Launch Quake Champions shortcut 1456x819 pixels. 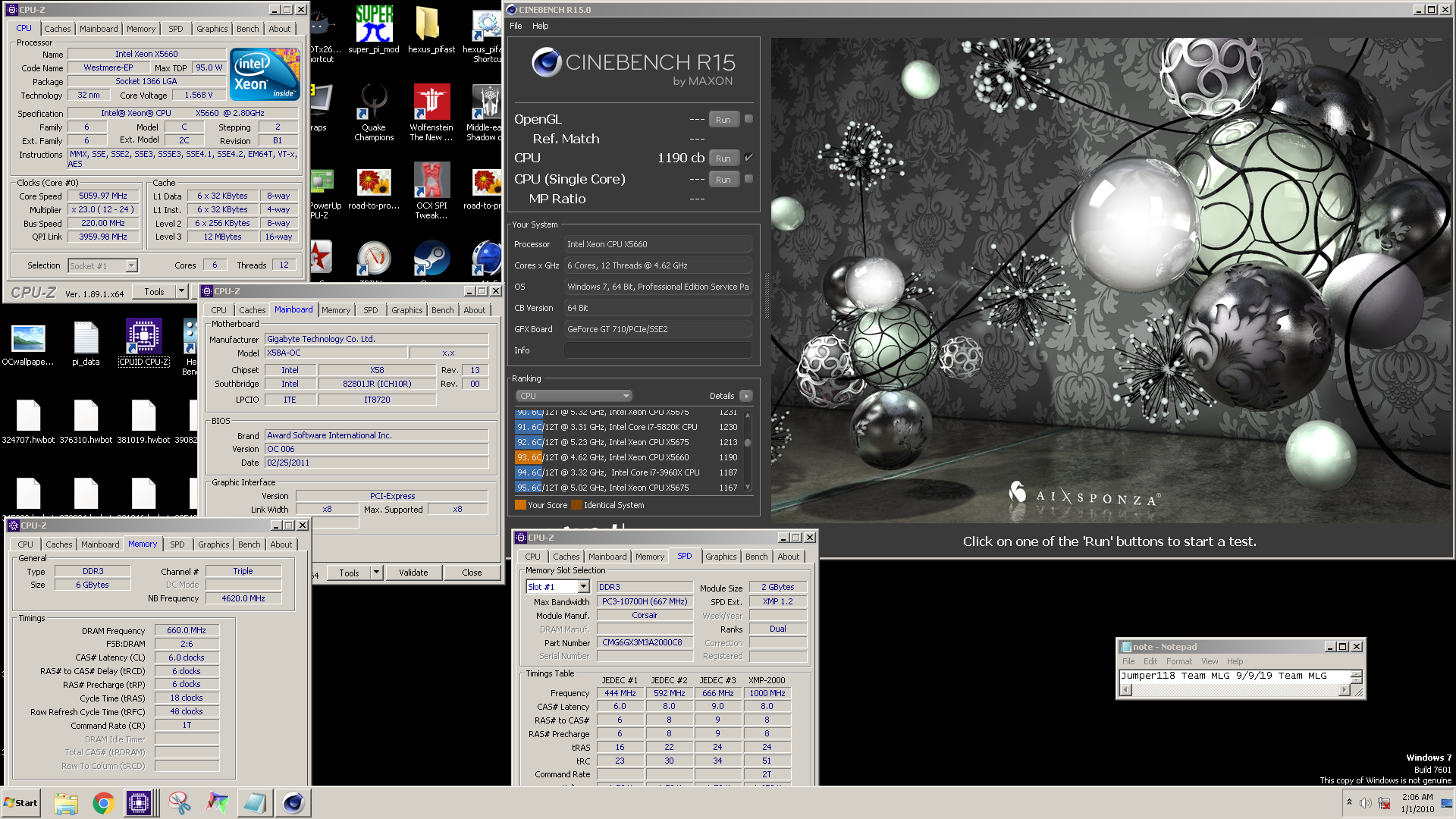(374, 112)
